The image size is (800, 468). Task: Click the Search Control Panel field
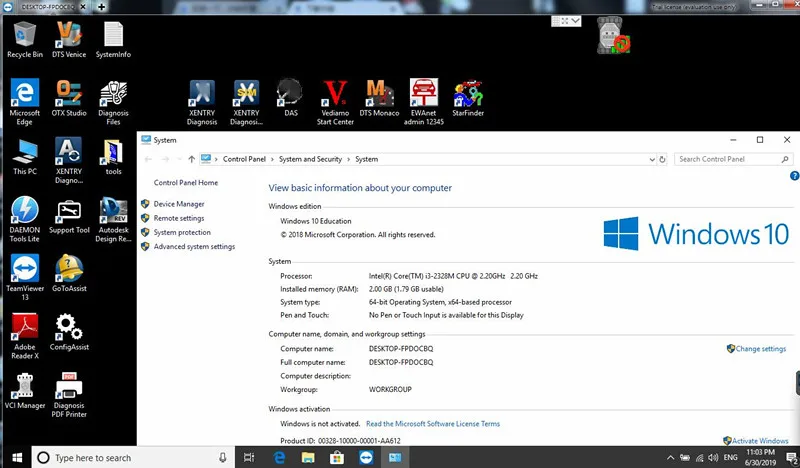733,159
